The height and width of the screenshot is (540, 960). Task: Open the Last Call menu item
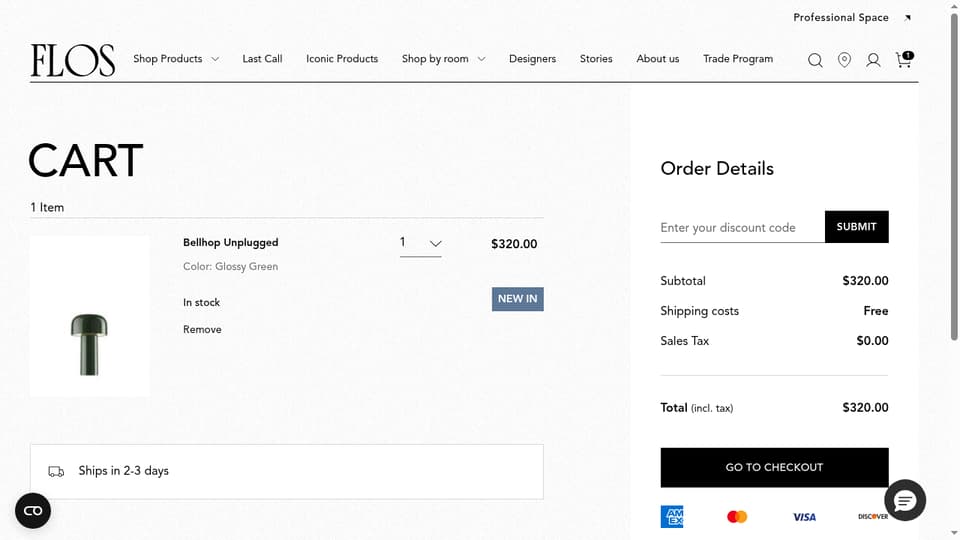262,59
